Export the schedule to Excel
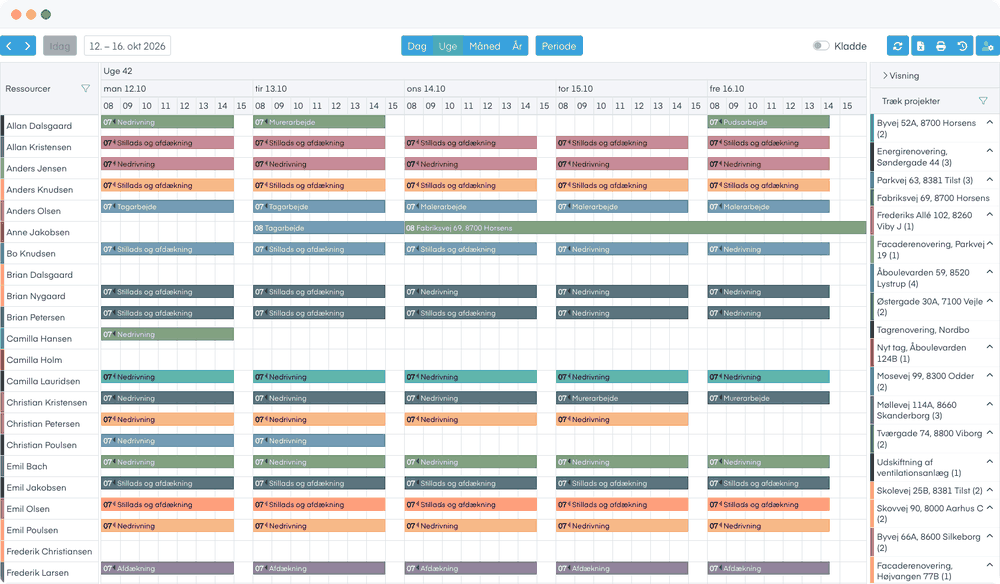The width and height of the screenshot is (1000, 584). pyautogui.click(x=920, y=46)
